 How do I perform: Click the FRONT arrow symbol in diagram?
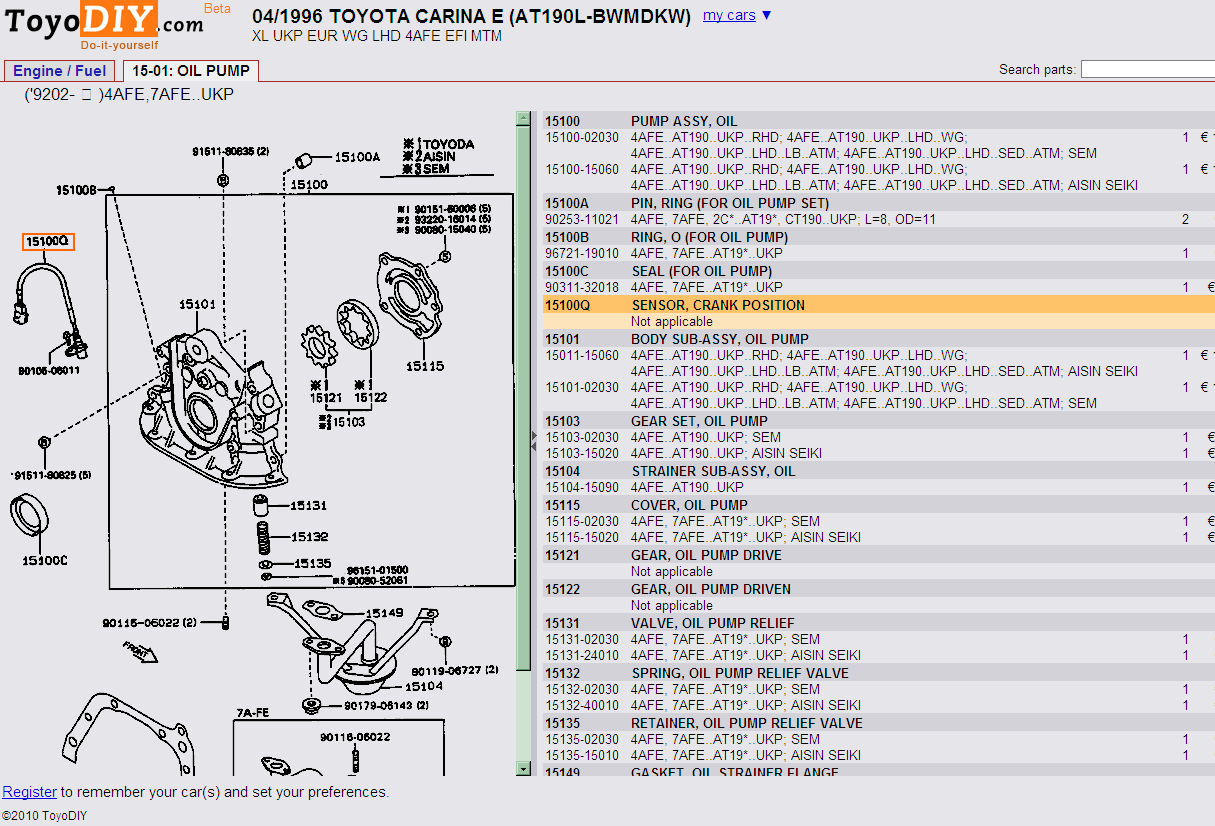[x=140, y=651]
